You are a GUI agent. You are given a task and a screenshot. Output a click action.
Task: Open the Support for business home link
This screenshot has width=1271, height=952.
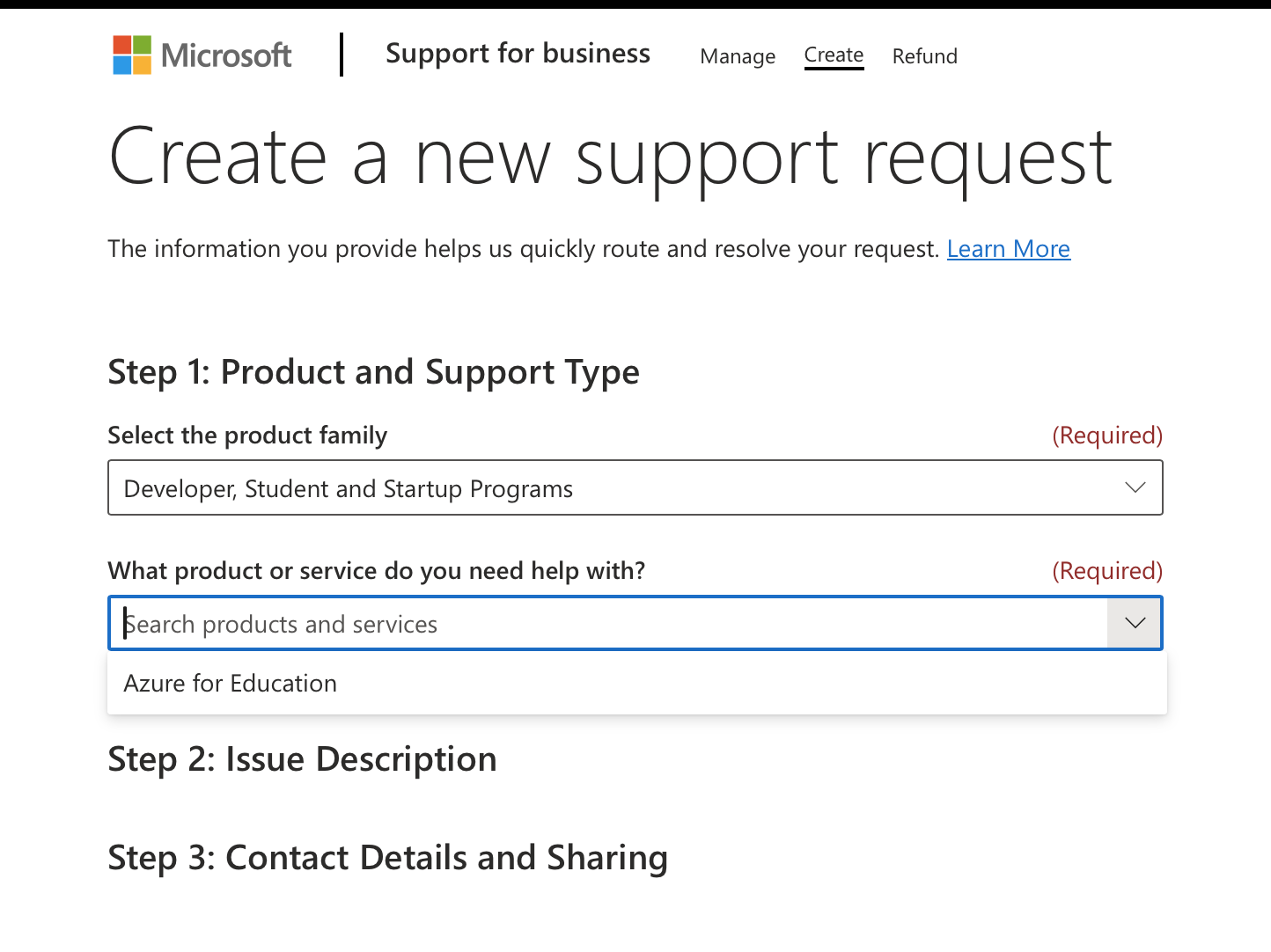[518, 54]
